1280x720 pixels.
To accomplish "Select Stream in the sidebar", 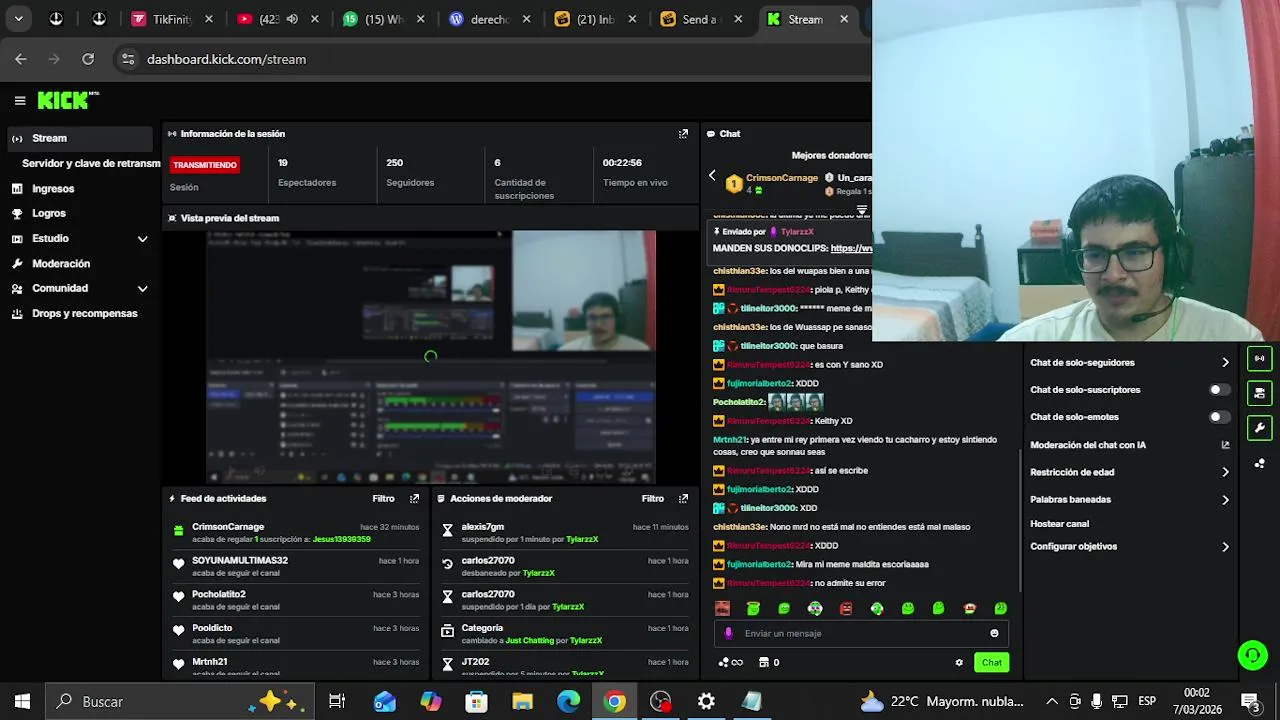I will (78, 138).
